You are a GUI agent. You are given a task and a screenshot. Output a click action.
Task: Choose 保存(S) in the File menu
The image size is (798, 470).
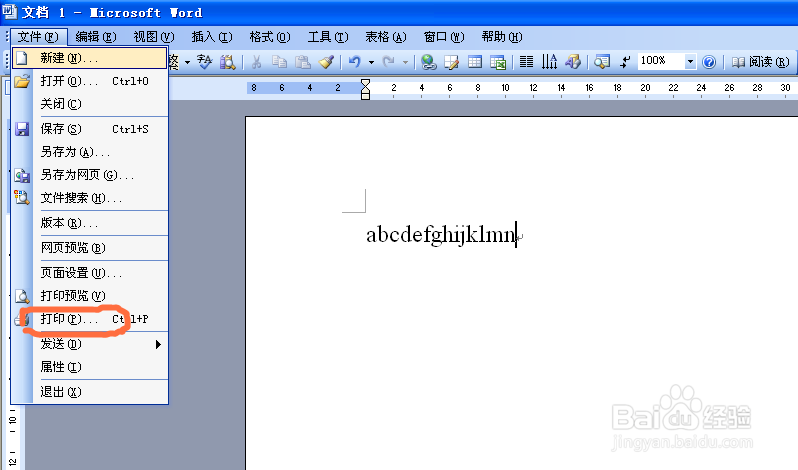[x=90, y=129]
